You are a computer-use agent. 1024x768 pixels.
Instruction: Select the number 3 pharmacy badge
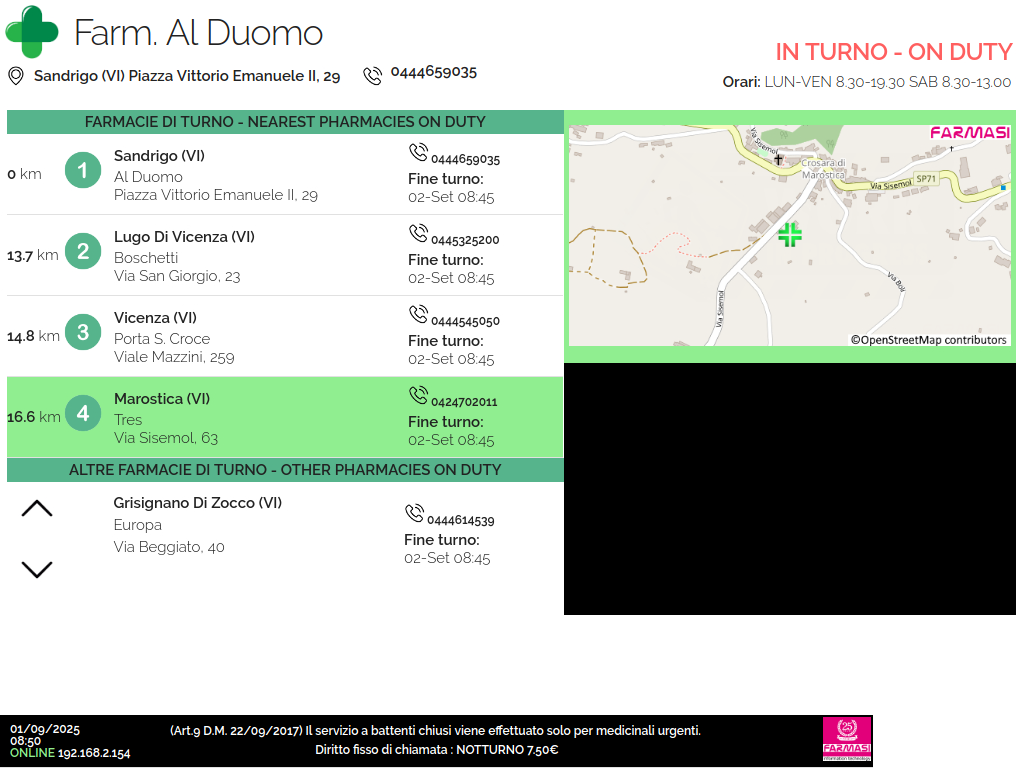pyautogui.click(x=83, y=333)
